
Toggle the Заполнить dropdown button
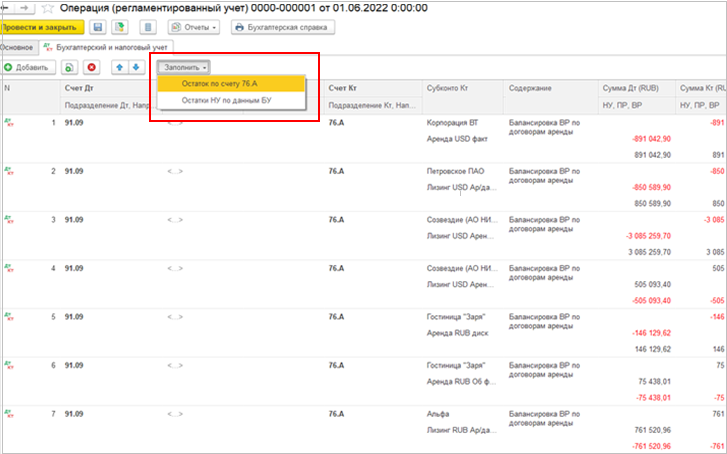(x=184, y=68)
